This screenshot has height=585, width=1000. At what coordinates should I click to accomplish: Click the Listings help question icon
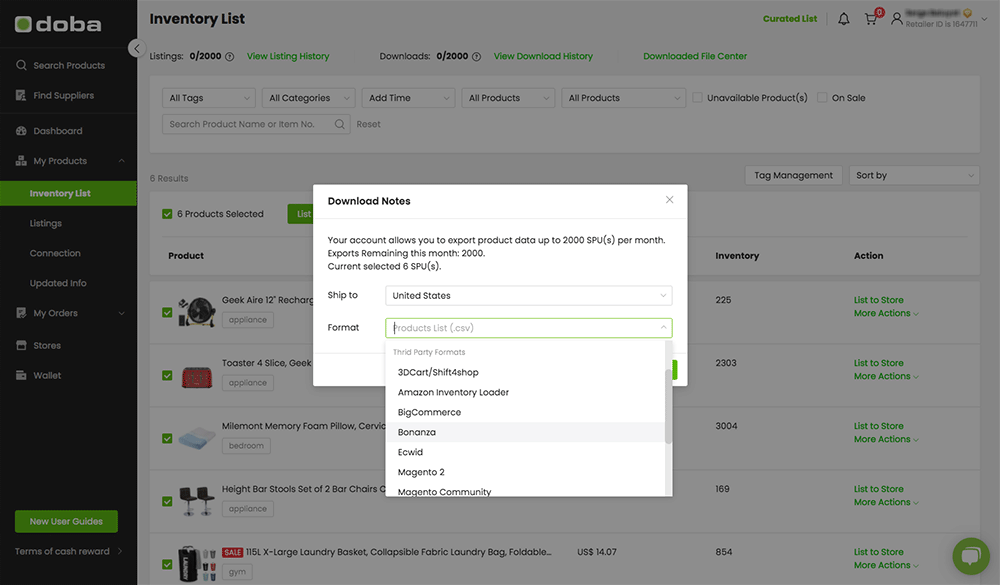(x=230, y=57)
